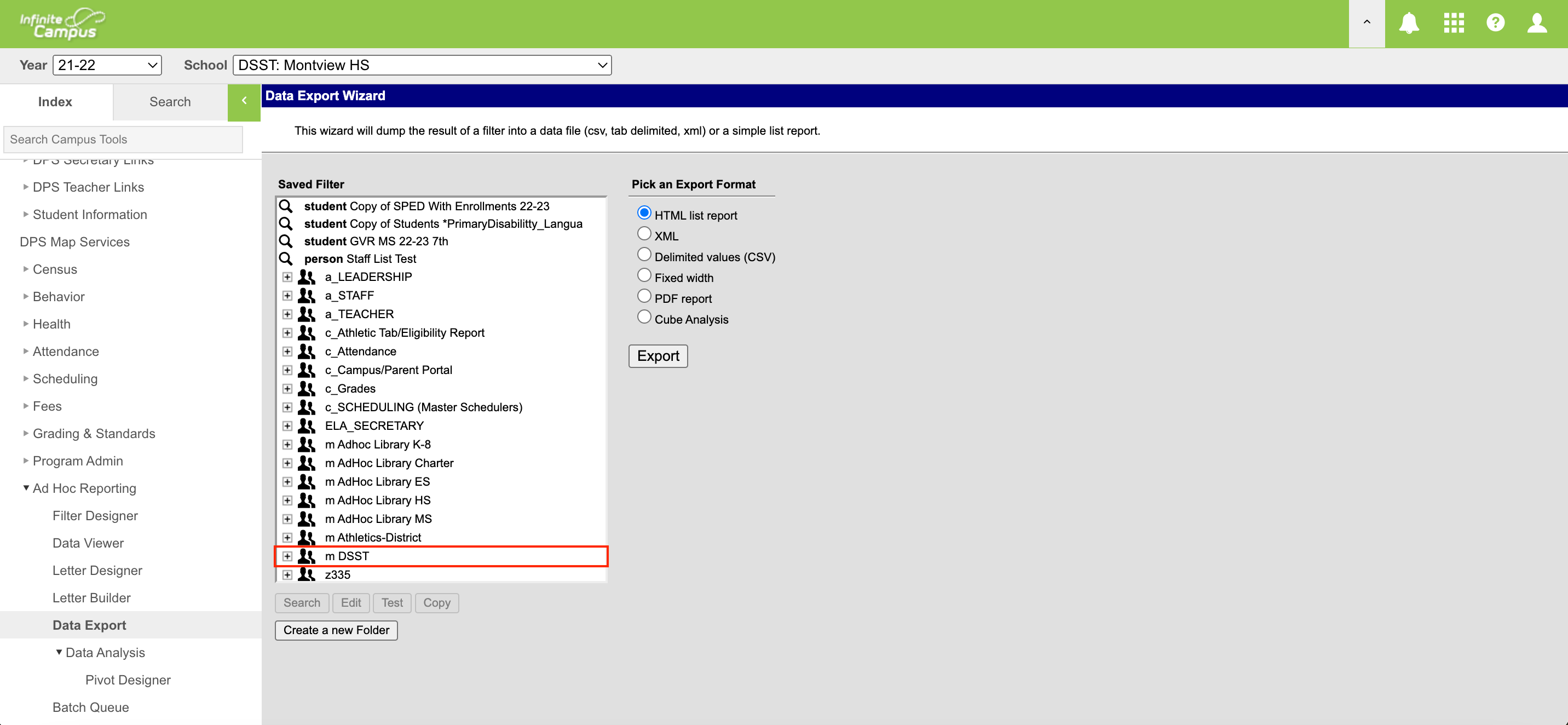Click the Search filter button

point(302,603)
